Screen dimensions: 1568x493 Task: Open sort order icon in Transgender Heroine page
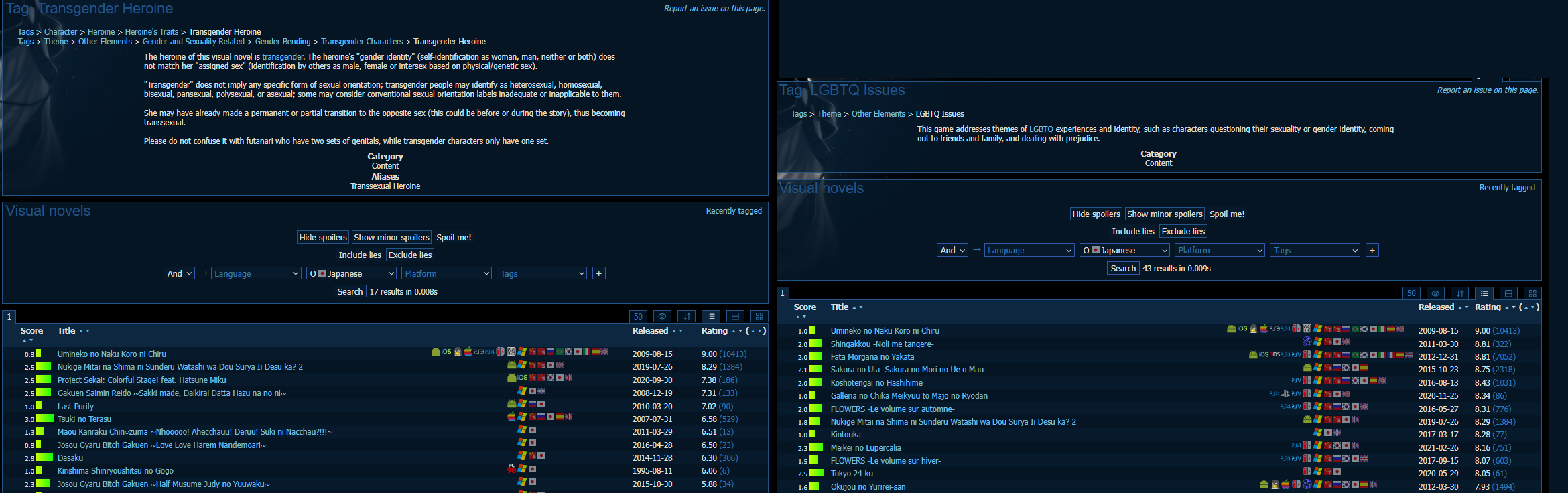pos(687,317)
